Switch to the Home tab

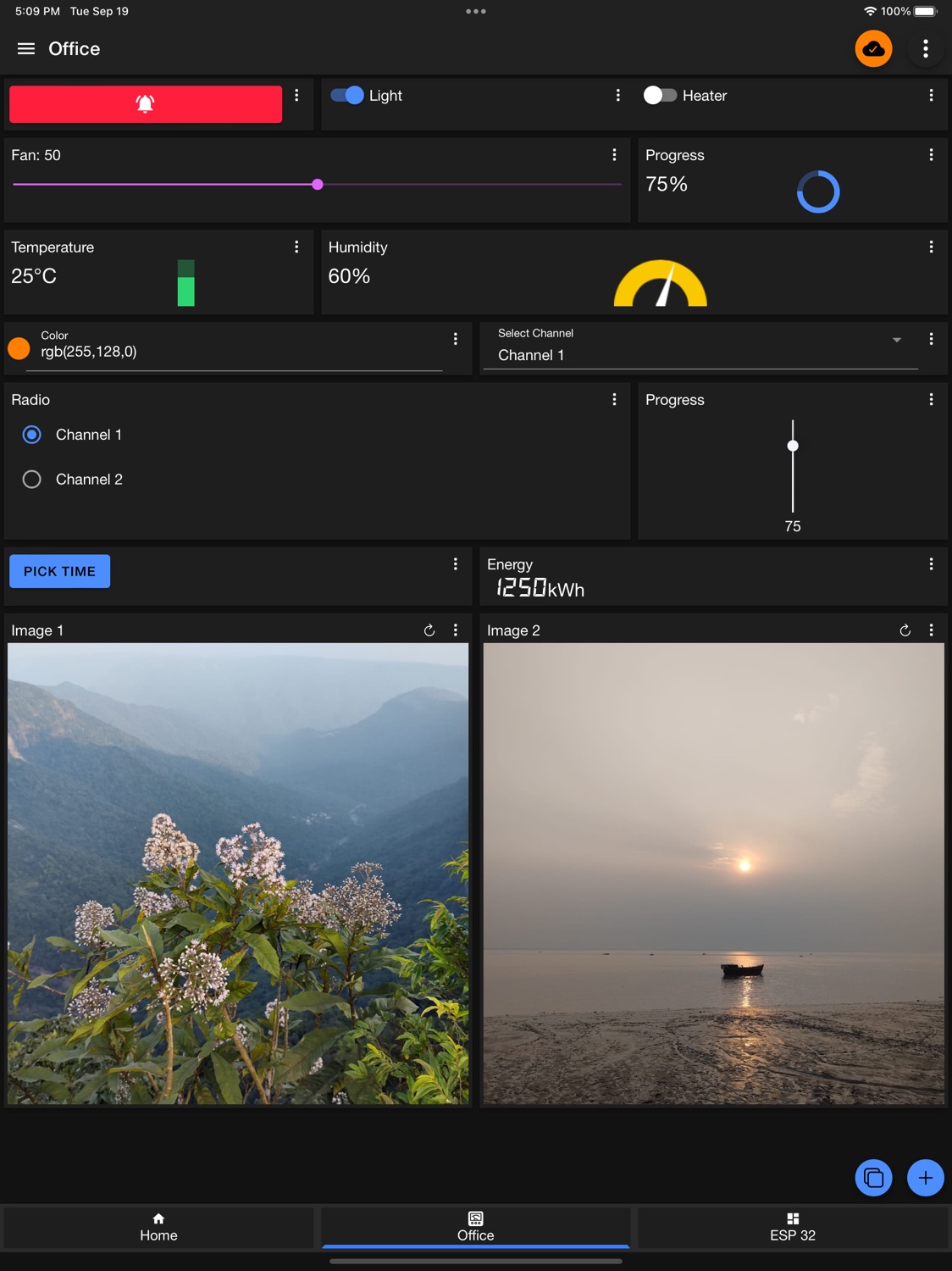pos(158,1227)
